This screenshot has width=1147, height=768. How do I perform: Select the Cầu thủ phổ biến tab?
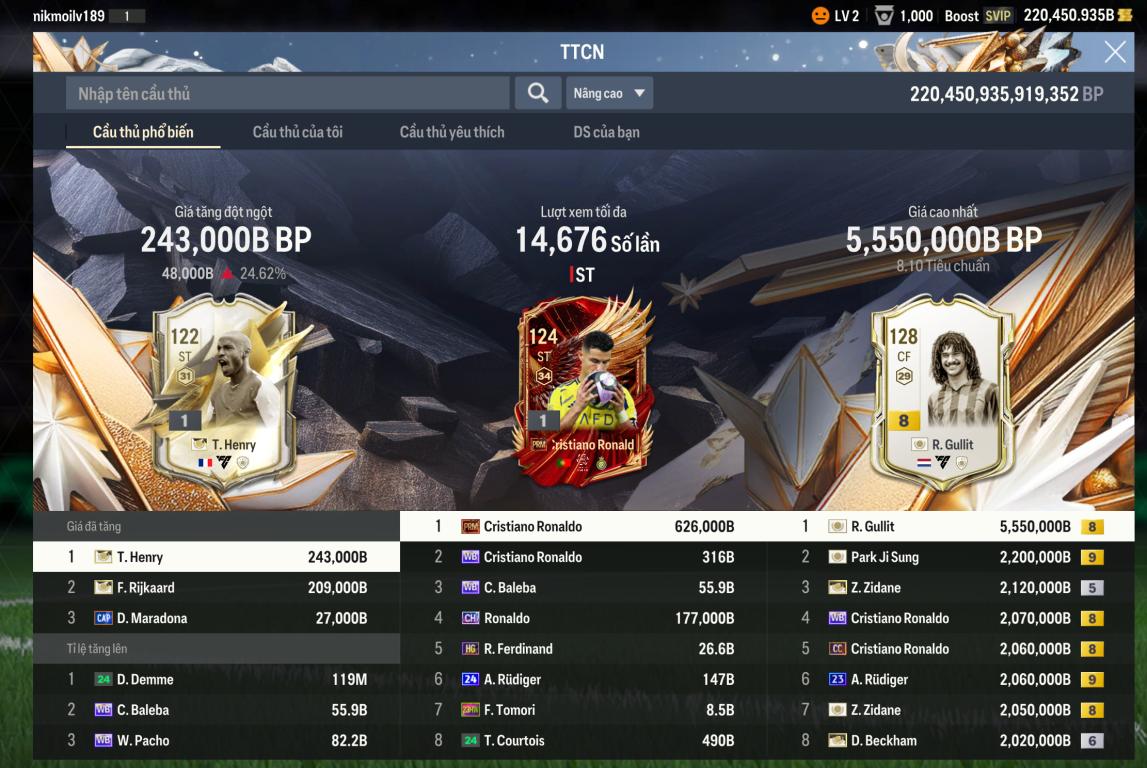coord(143,132)
